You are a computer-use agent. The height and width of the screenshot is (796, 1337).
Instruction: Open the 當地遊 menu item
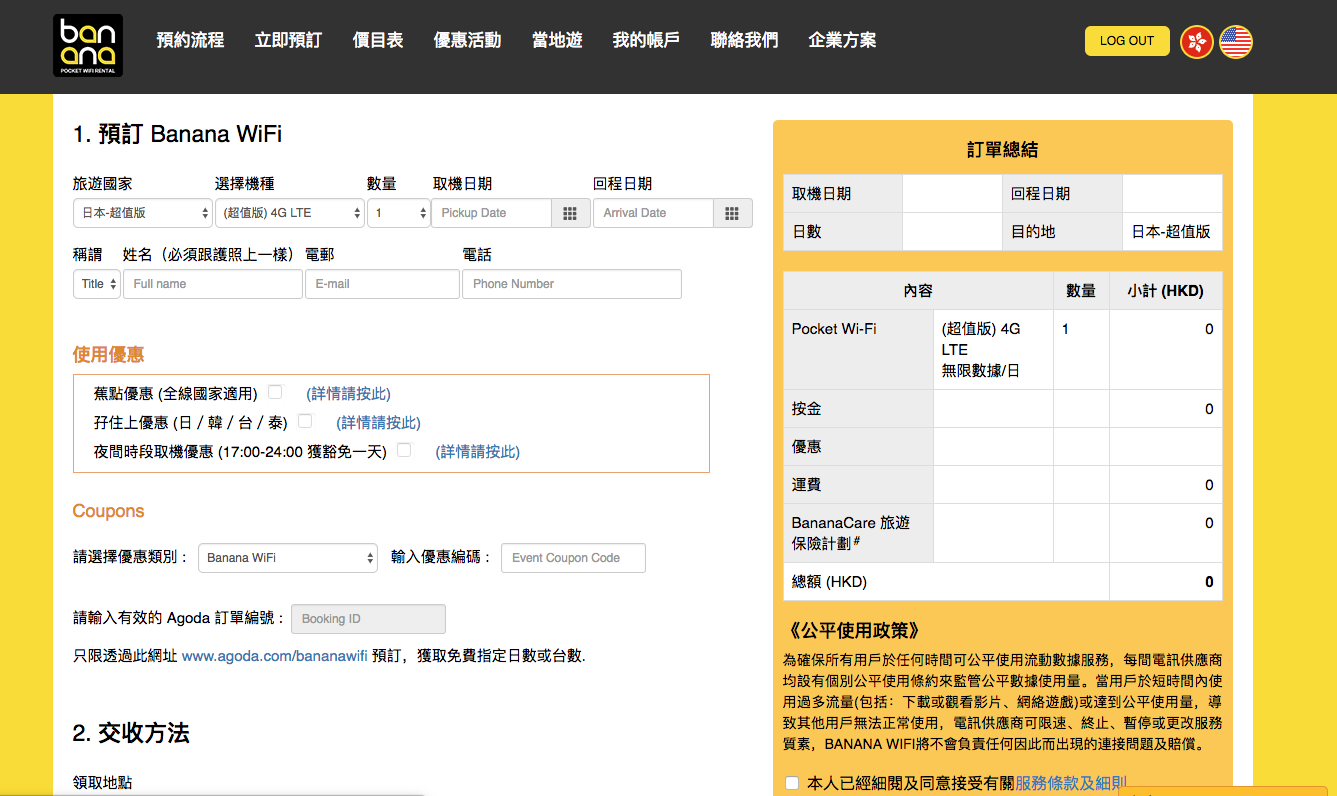click(x=557, y=40)
